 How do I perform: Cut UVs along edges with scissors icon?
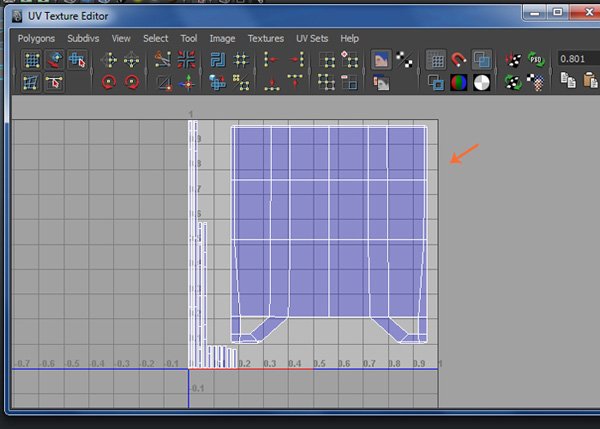click(x=163, y=60)
